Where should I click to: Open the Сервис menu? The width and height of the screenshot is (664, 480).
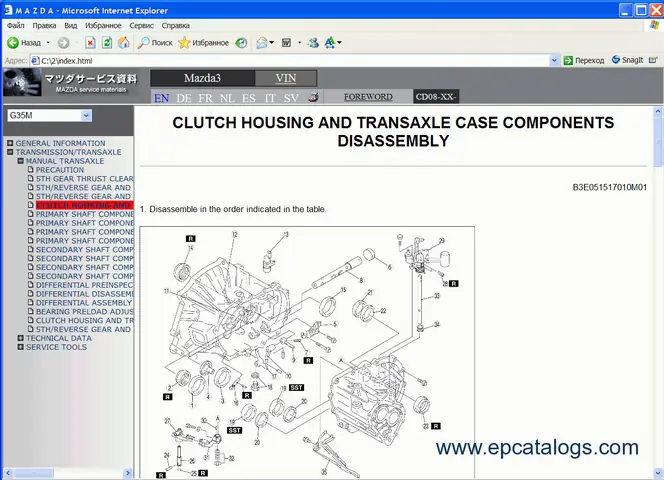tap(142, 25)
